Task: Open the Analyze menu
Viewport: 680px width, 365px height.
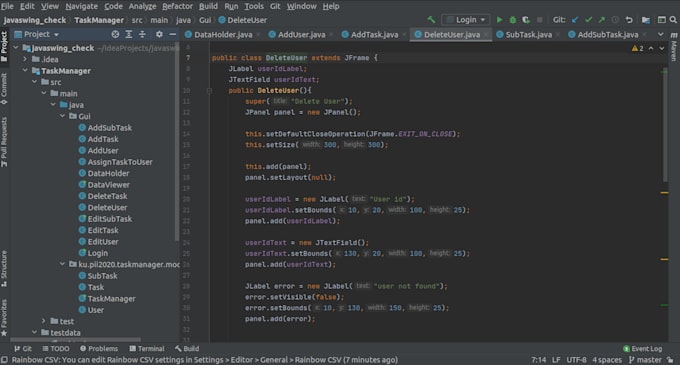Action: click(142, 6)
